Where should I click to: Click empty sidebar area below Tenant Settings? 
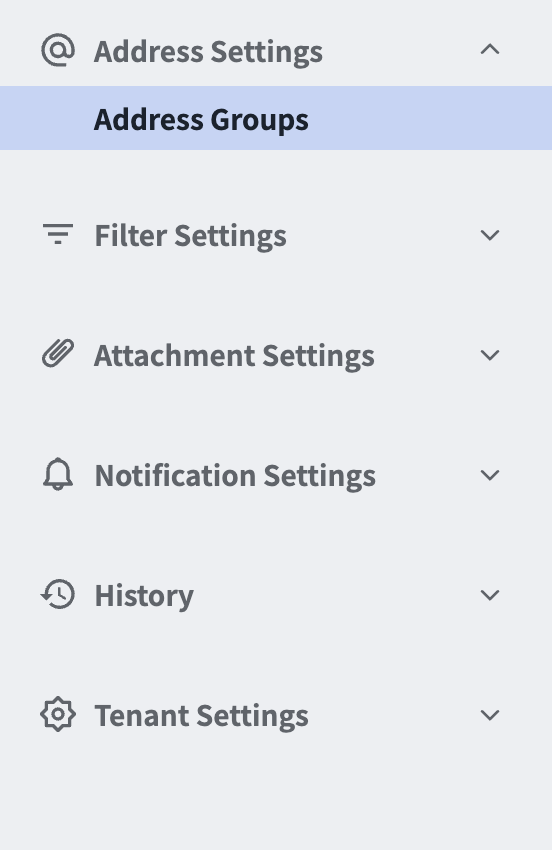(276, 797)
